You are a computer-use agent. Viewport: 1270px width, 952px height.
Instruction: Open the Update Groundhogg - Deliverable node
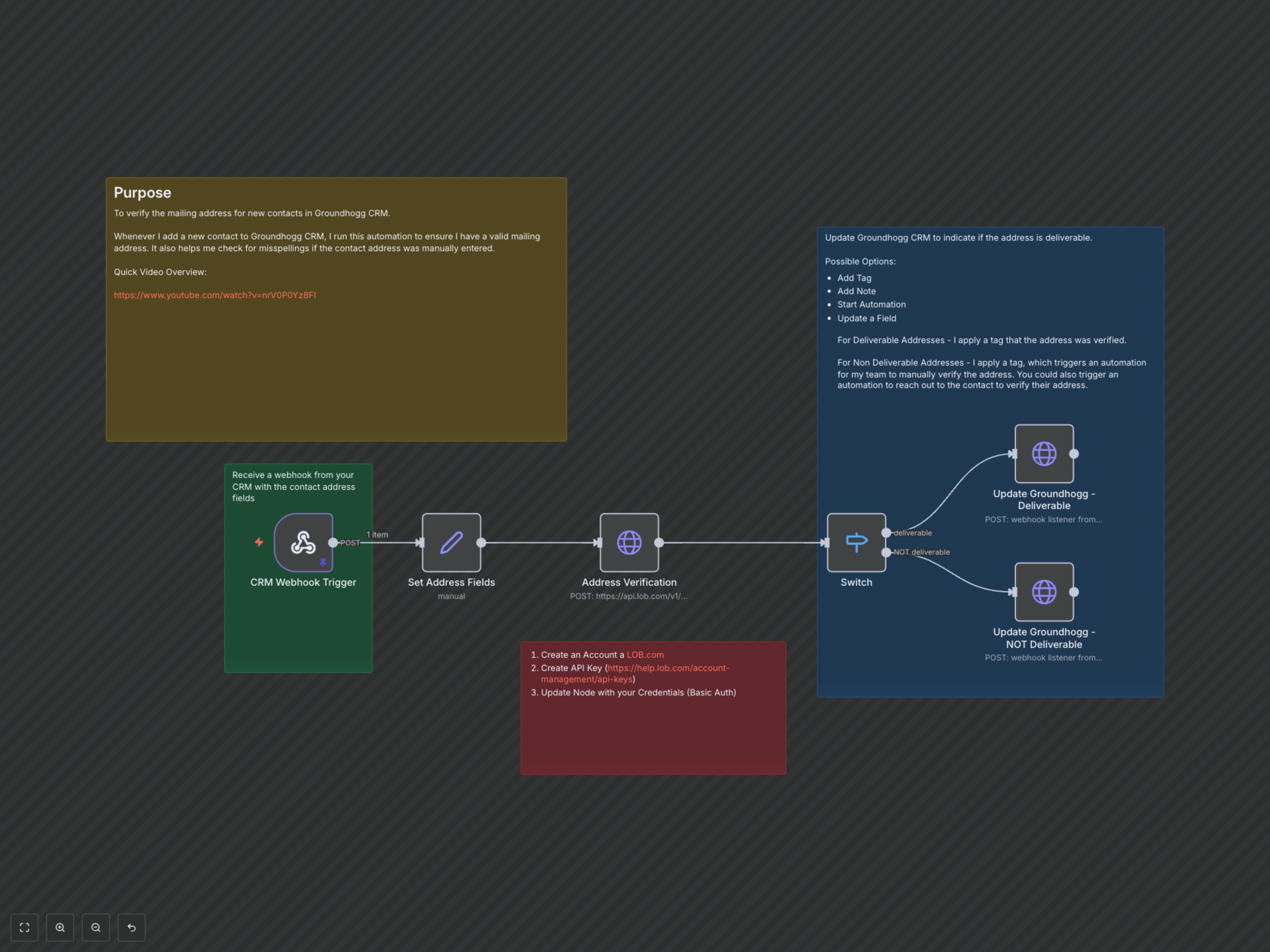click(x=1044, y=453)
